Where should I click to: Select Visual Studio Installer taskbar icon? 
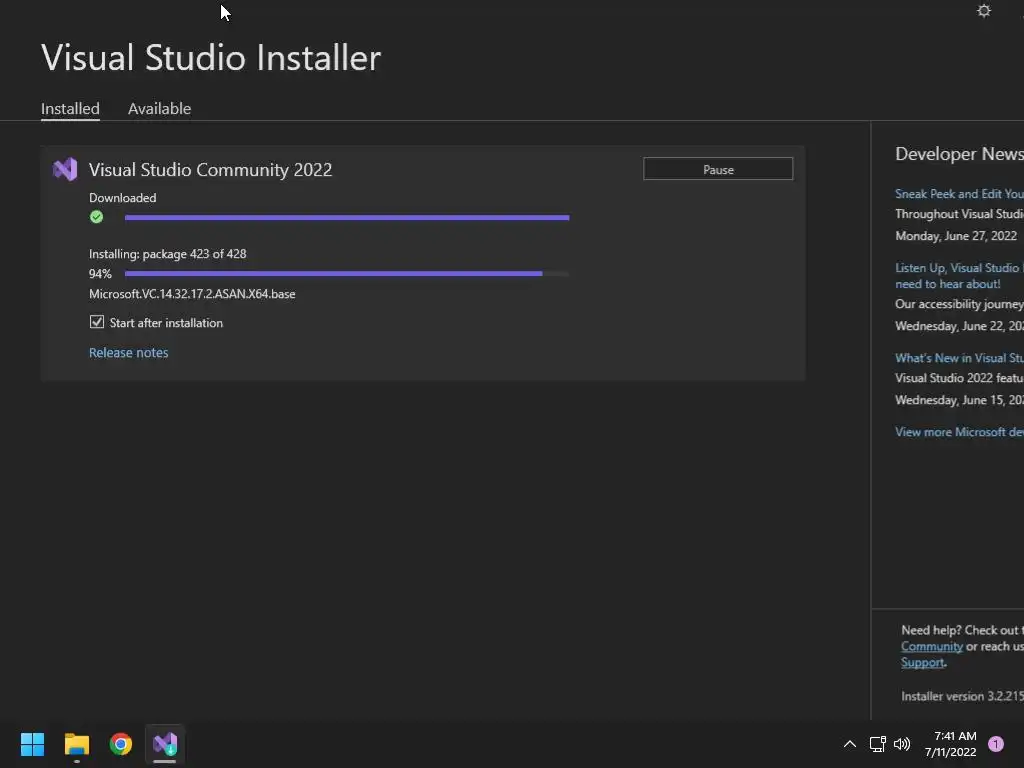tap(165, 744)
